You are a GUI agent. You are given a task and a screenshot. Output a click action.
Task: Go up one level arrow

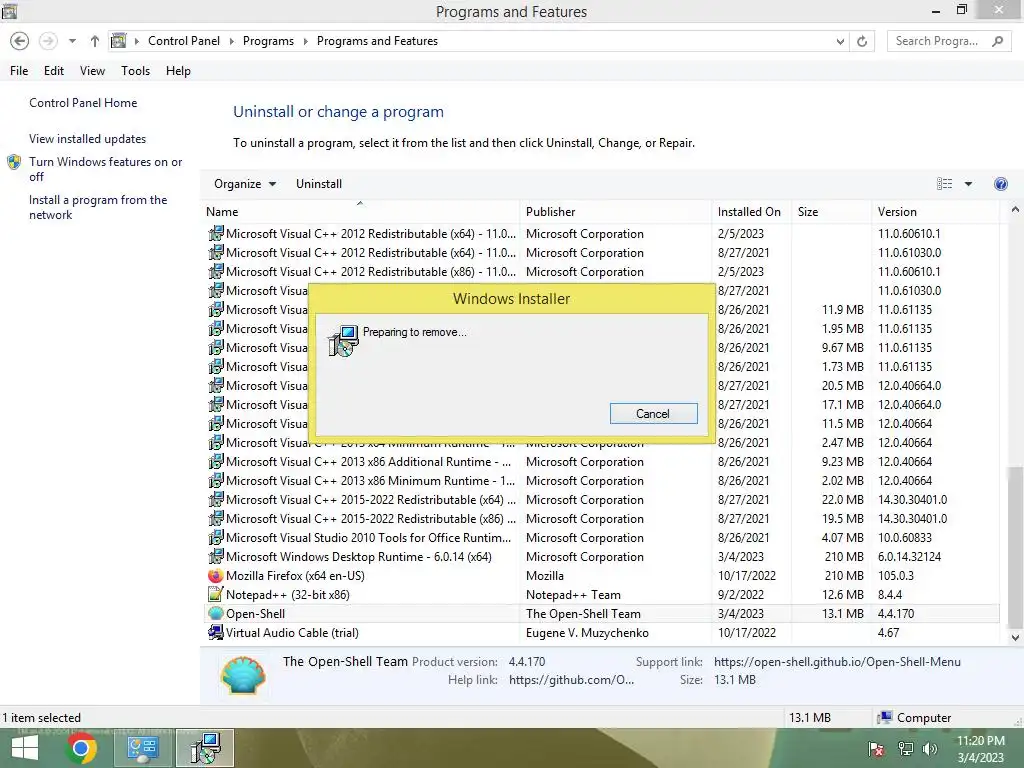(x=95, y=41)
